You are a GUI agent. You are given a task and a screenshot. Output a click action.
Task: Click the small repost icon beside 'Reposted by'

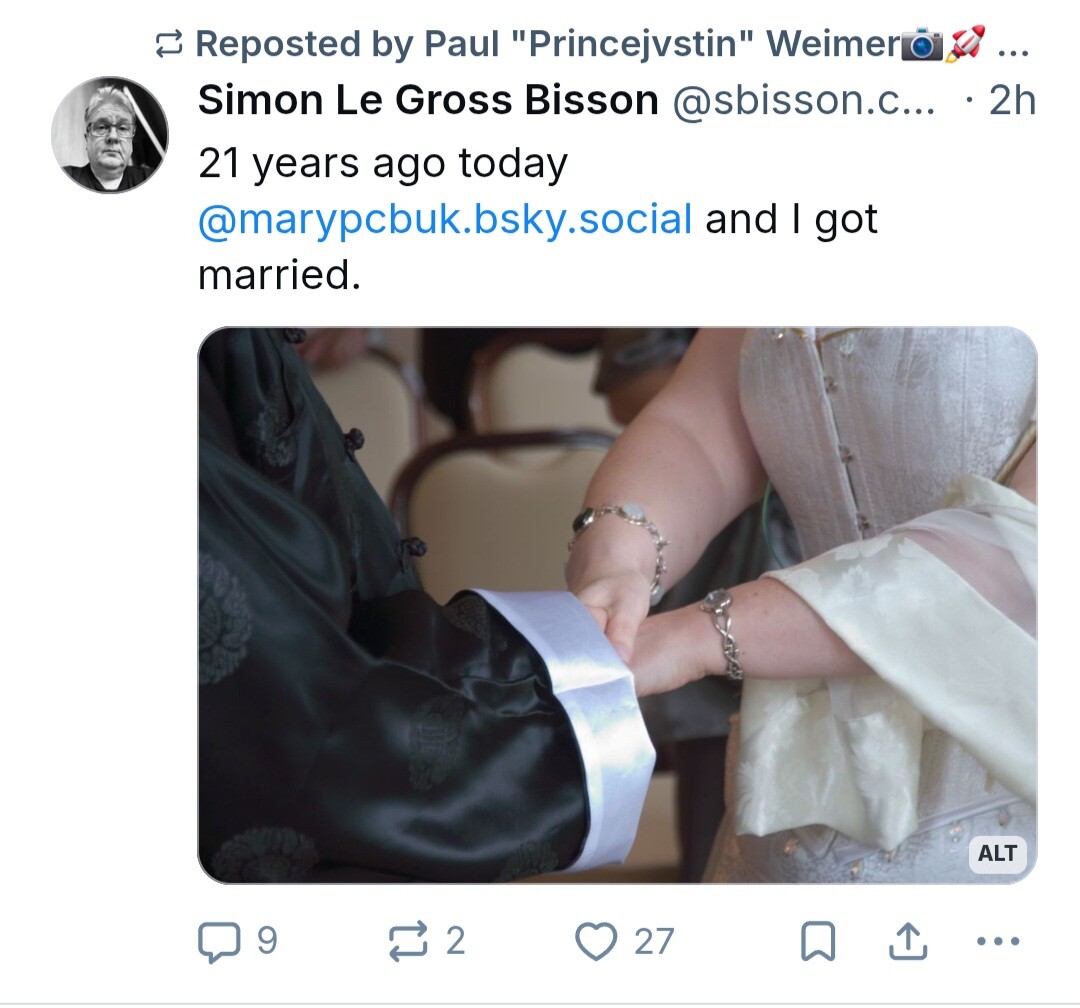click(168, 45)
